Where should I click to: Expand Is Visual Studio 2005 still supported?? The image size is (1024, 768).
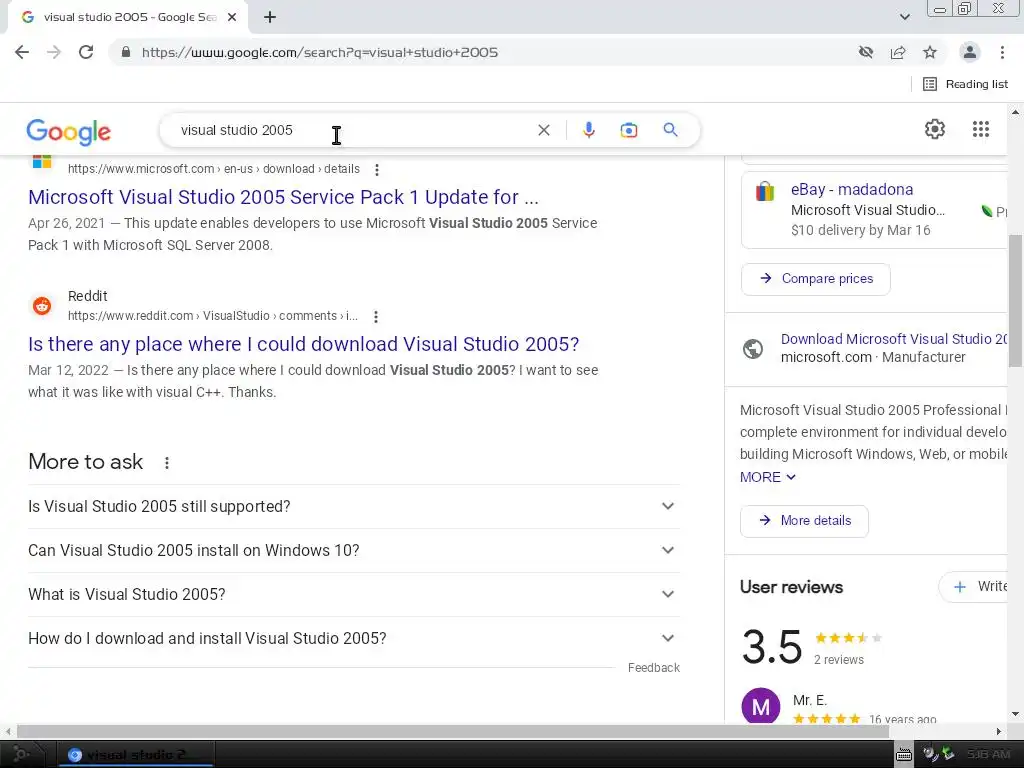[354, 506]
